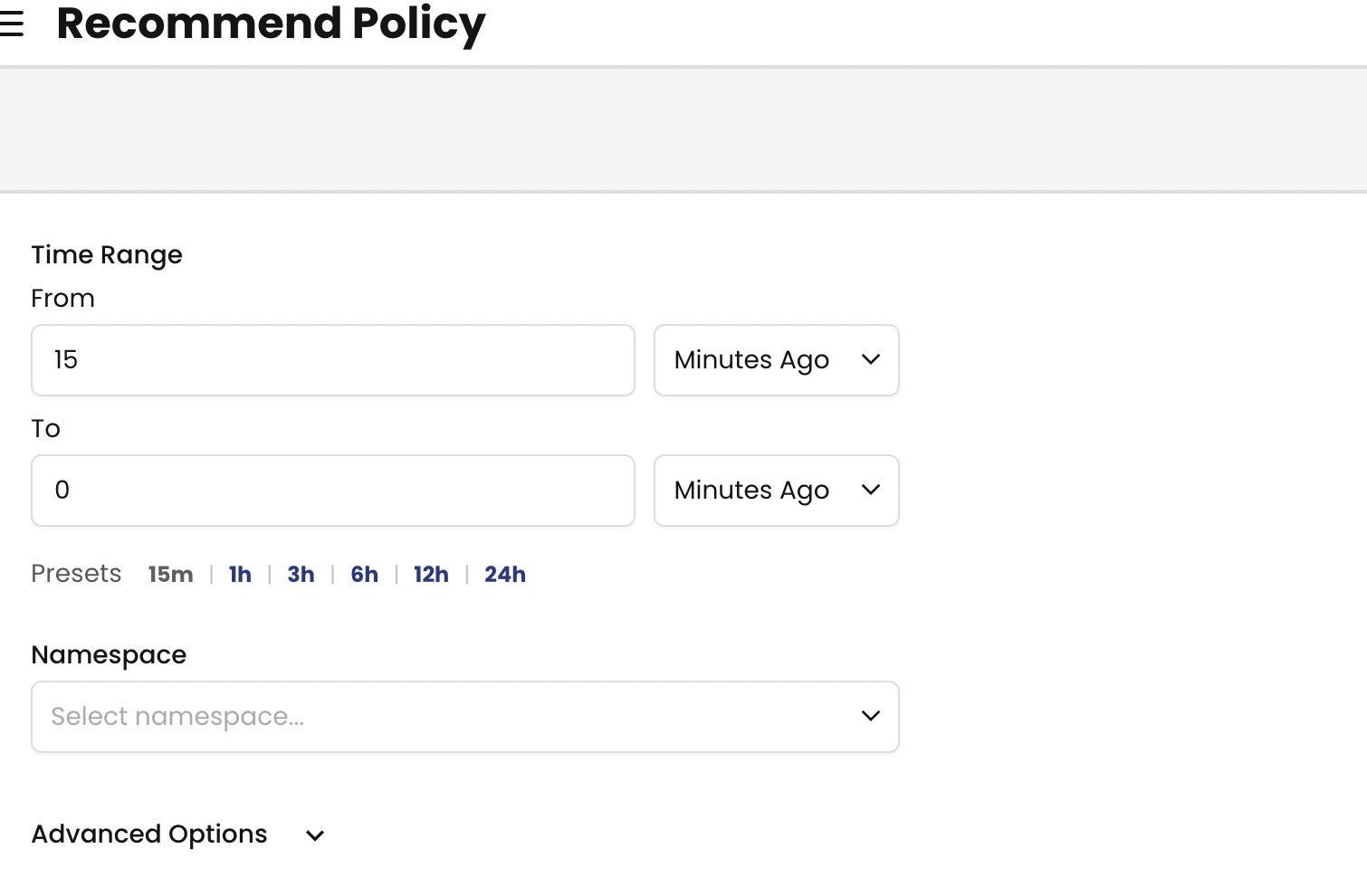Click the Time Range section heading
This screenshot has height=896, width=1367.
click(107, 255)
